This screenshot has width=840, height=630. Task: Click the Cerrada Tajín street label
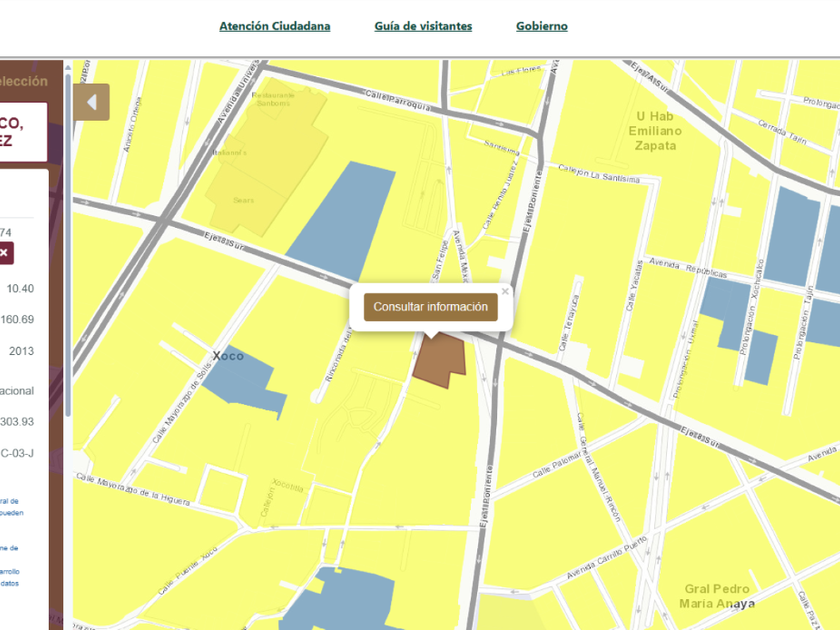pyautogui.click(x=782, y=131)
